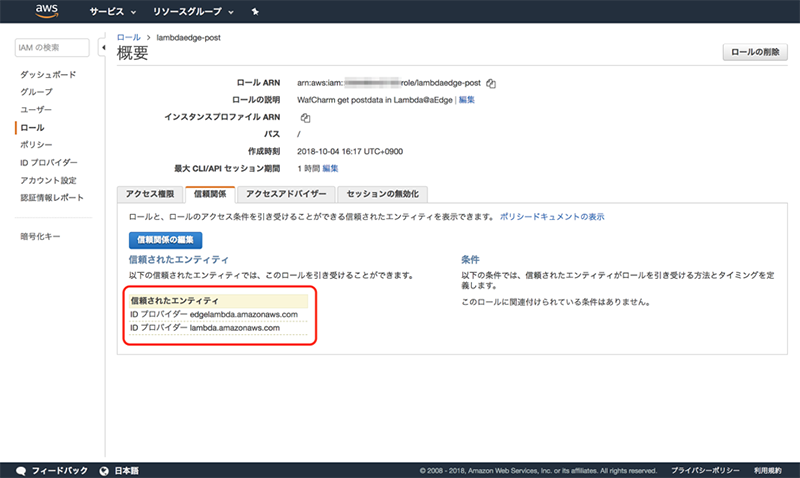
Task: Collapse the IAM sidebar with arrow handle
Action: (x=104, y=48)
